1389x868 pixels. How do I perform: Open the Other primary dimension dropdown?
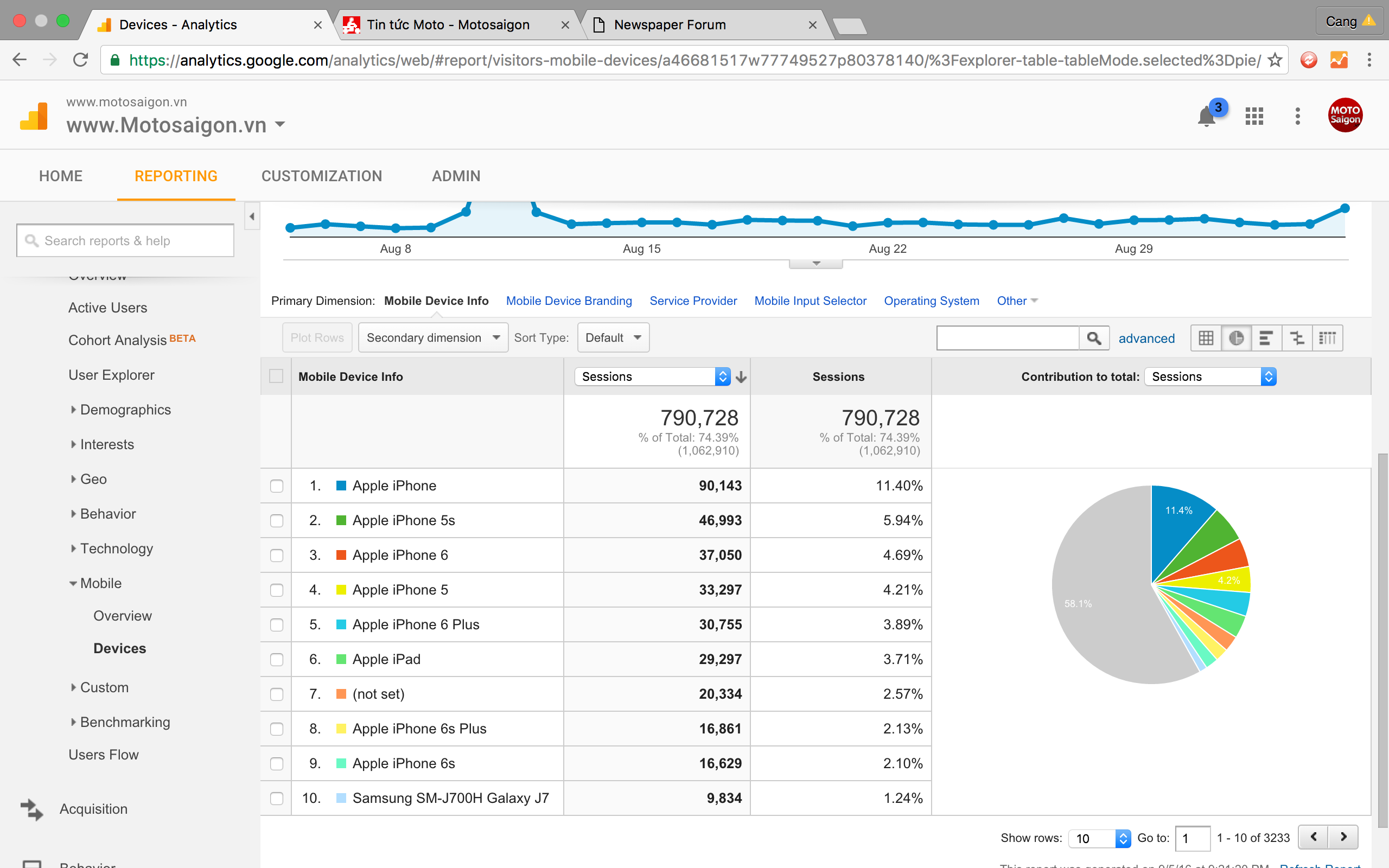[1017, 301]
